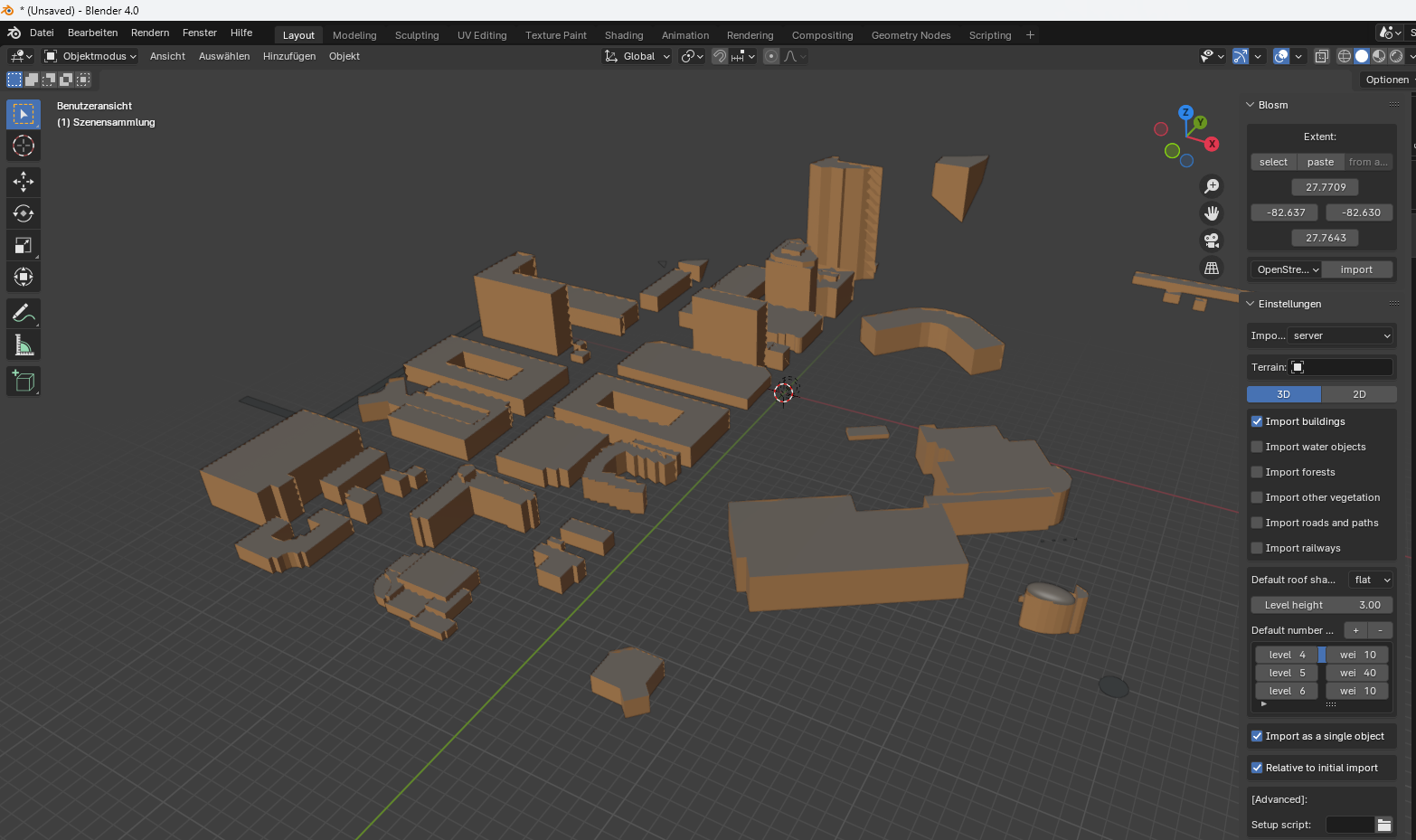
Task: Adjust the level 4 value field
Action: pyautogui.click(x=1287, y=655)
